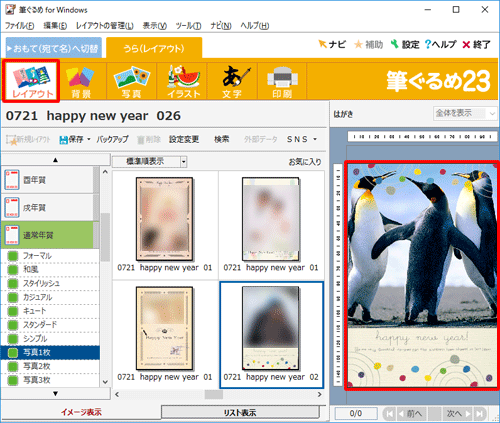Select the 写真3枚 subcategory
Screen dimensions: 500x423
click(50, 380)
